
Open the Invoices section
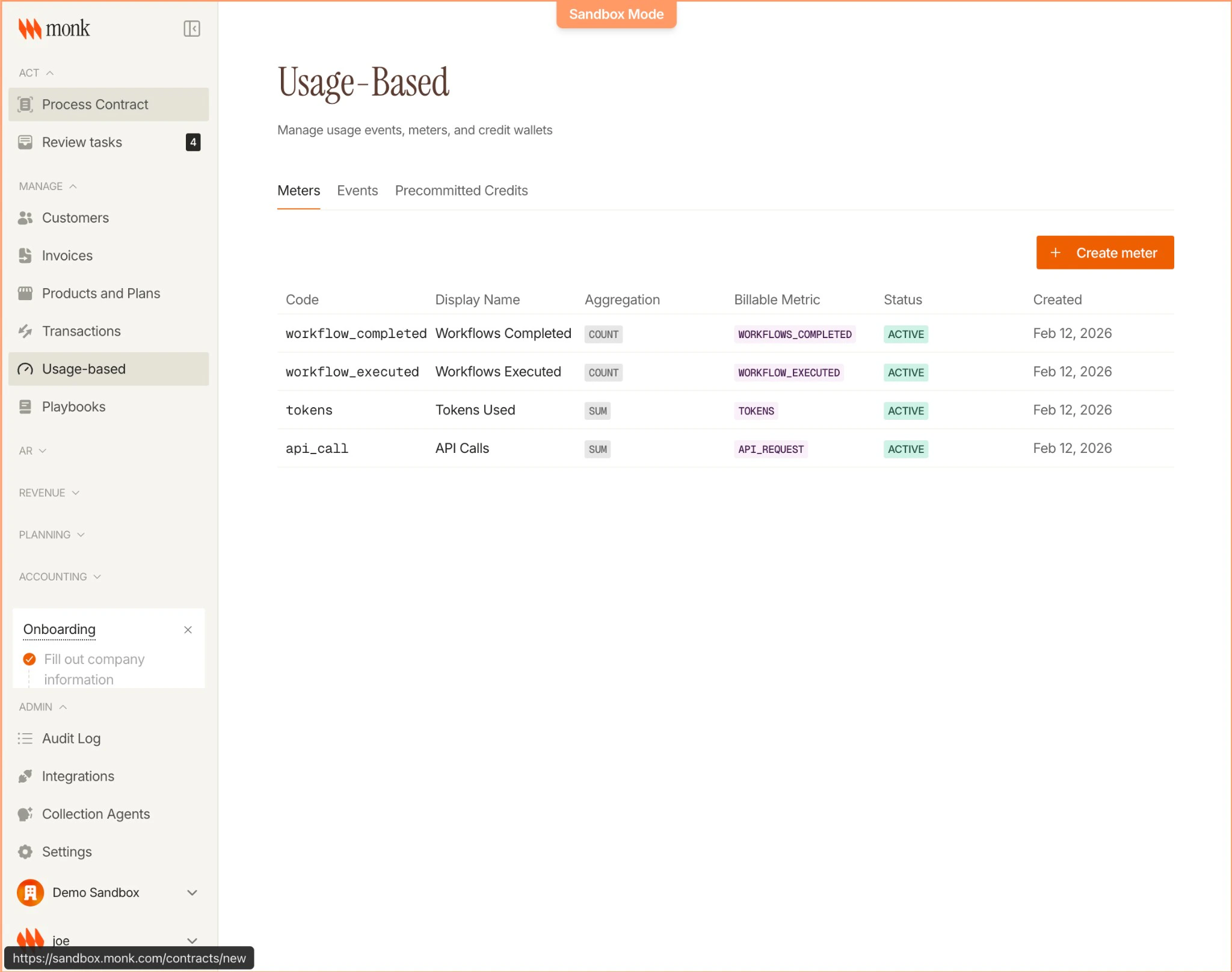[x=66, y=256]
